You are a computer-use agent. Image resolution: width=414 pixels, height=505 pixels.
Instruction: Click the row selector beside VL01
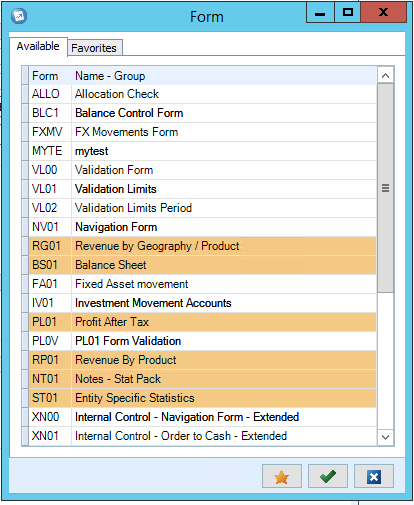pos(25,189)
